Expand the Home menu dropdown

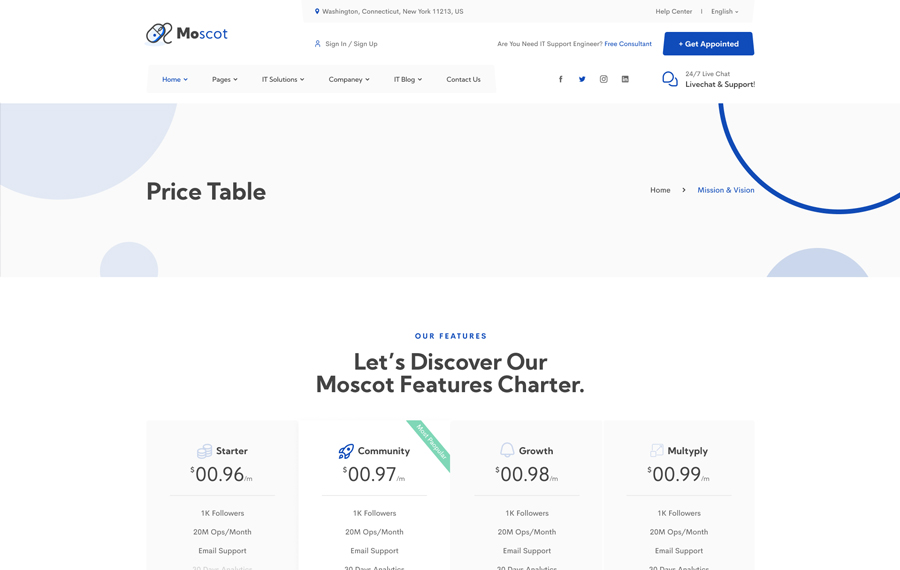[x=175, y=79]
